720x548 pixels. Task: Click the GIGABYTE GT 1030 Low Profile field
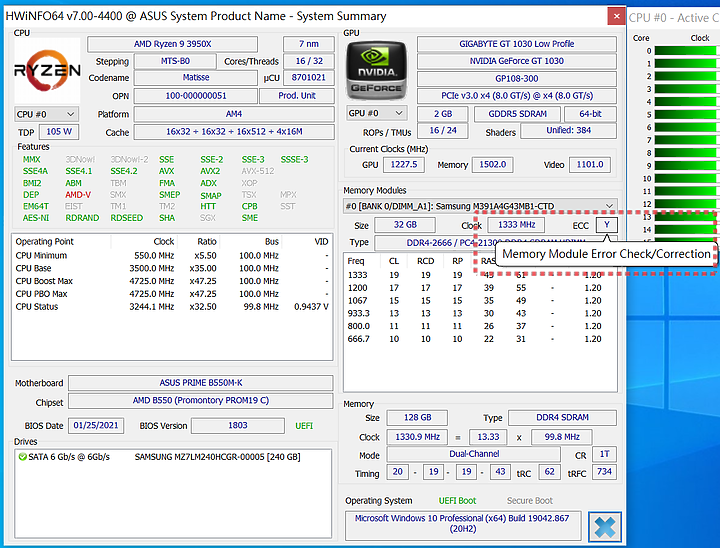click(x=517, y=44)
